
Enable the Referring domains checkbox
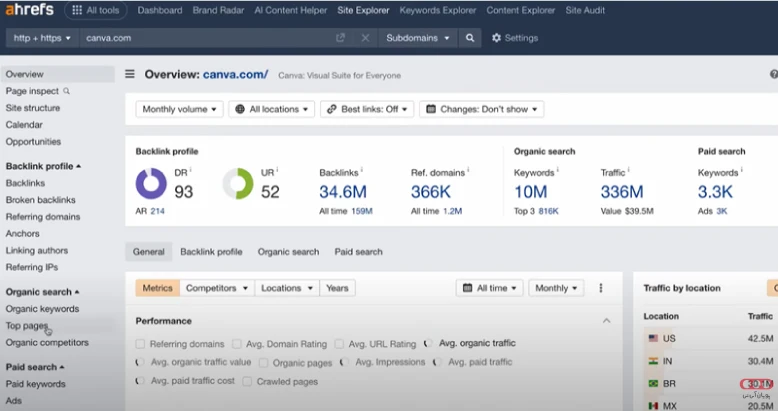coord(140,344)
